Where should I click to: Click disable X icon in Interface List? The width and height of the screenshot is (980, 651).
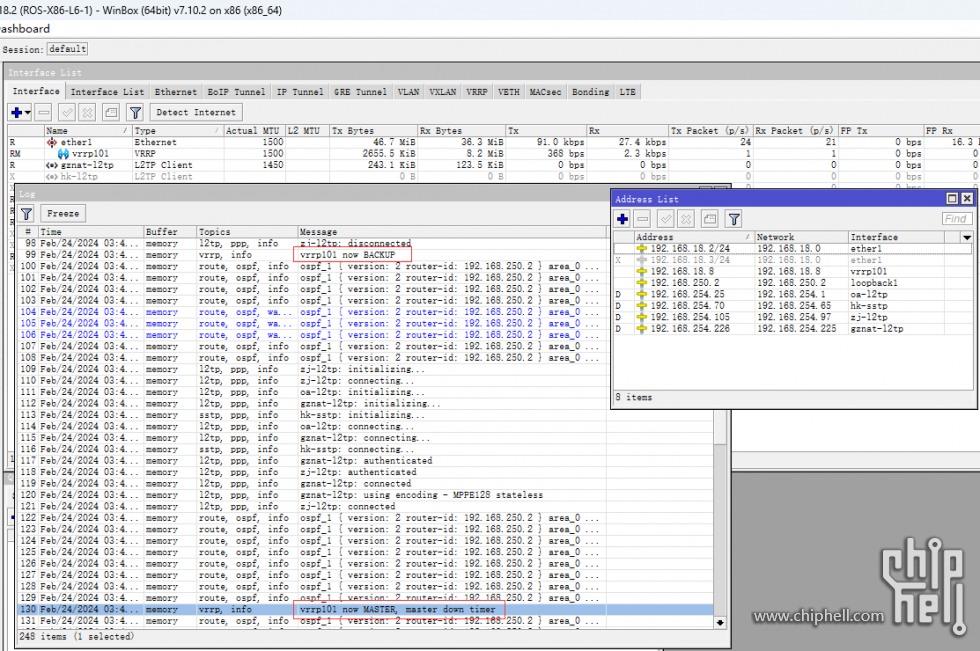pyautogui.click(x=88, y=112)
